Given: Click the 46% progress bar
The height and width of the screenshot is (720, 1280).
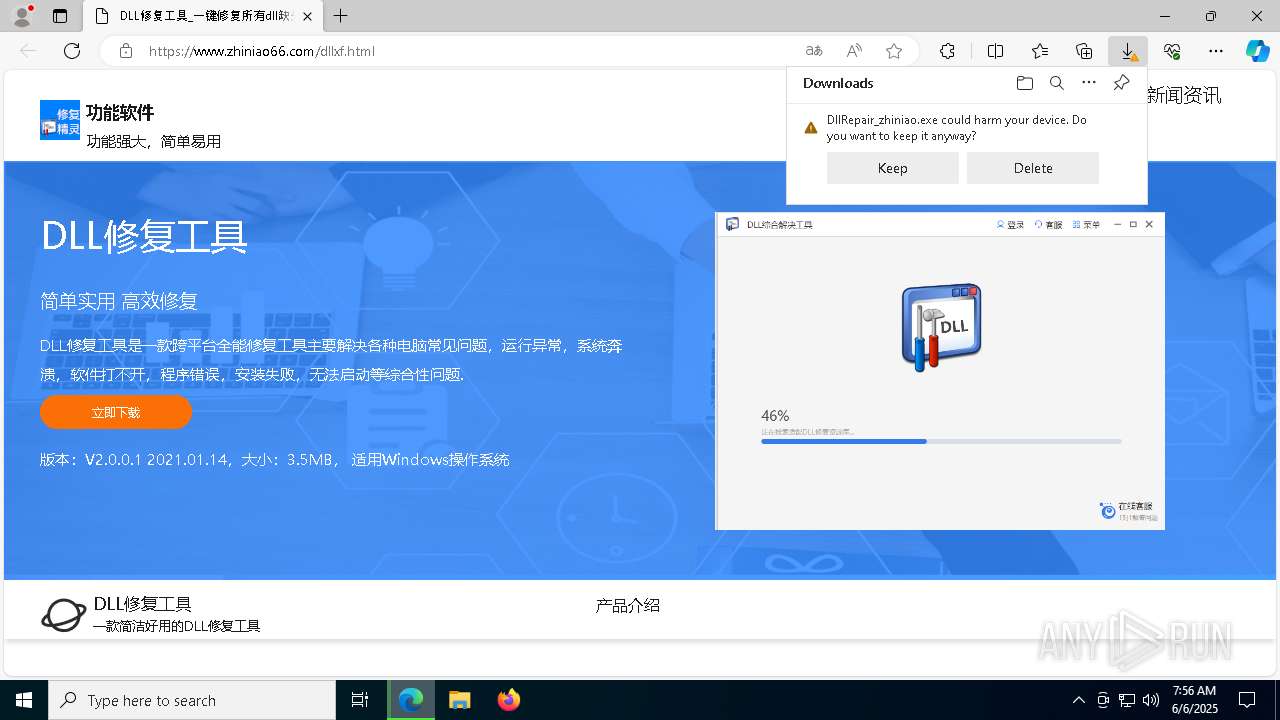Looking at the screenshot, I should pos(941,441).
